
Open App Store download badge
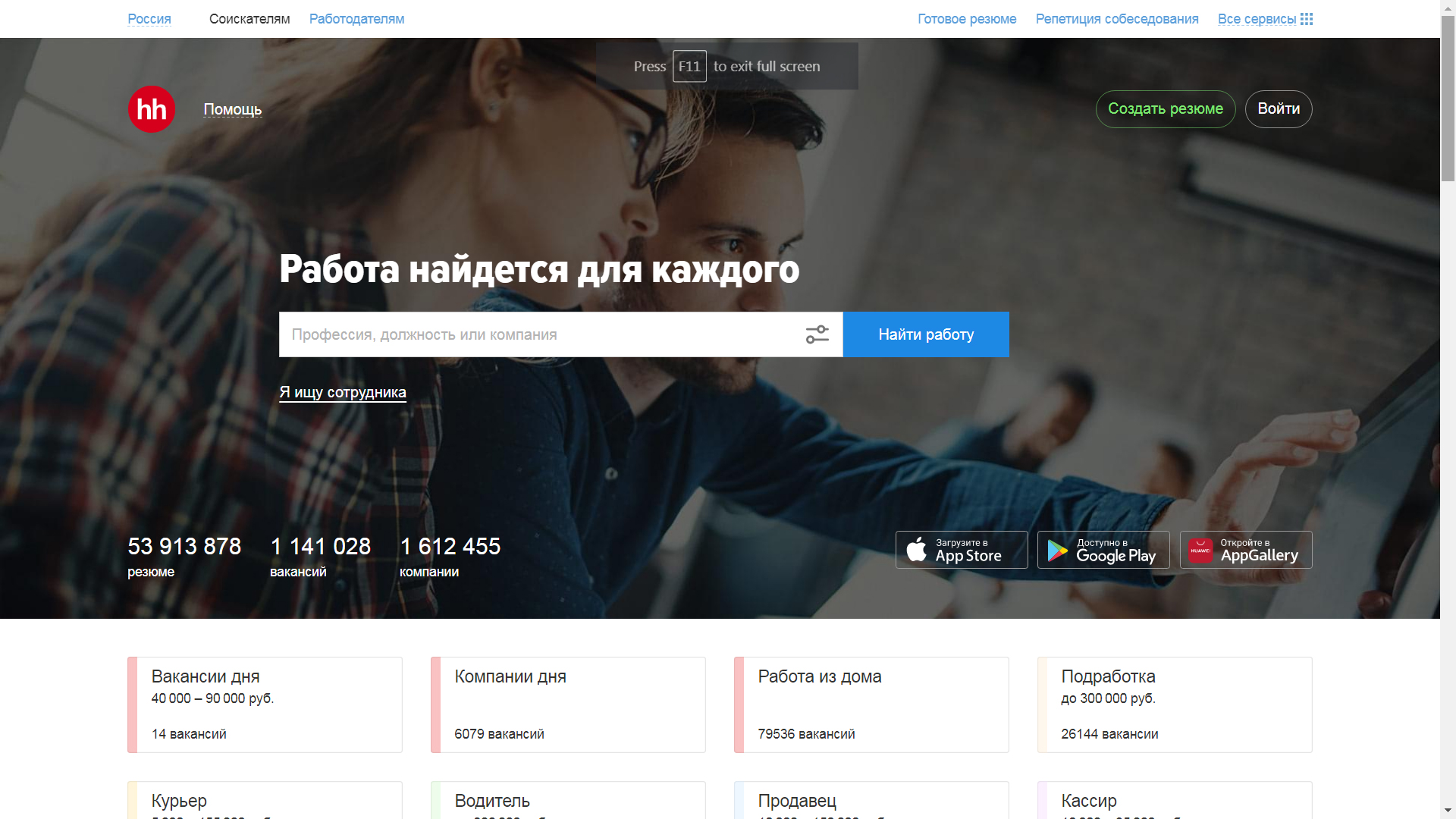click(962, 550)
